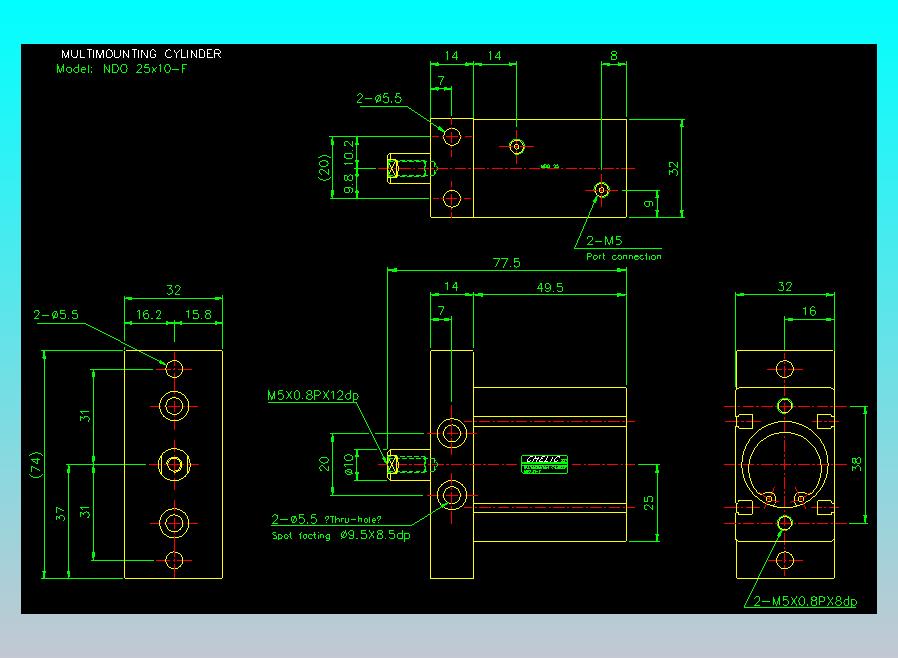This screenshot has width=898, height=658.
Task: Click the 'Model: NDO 25x10-F' label
Action: click(121, 69)
